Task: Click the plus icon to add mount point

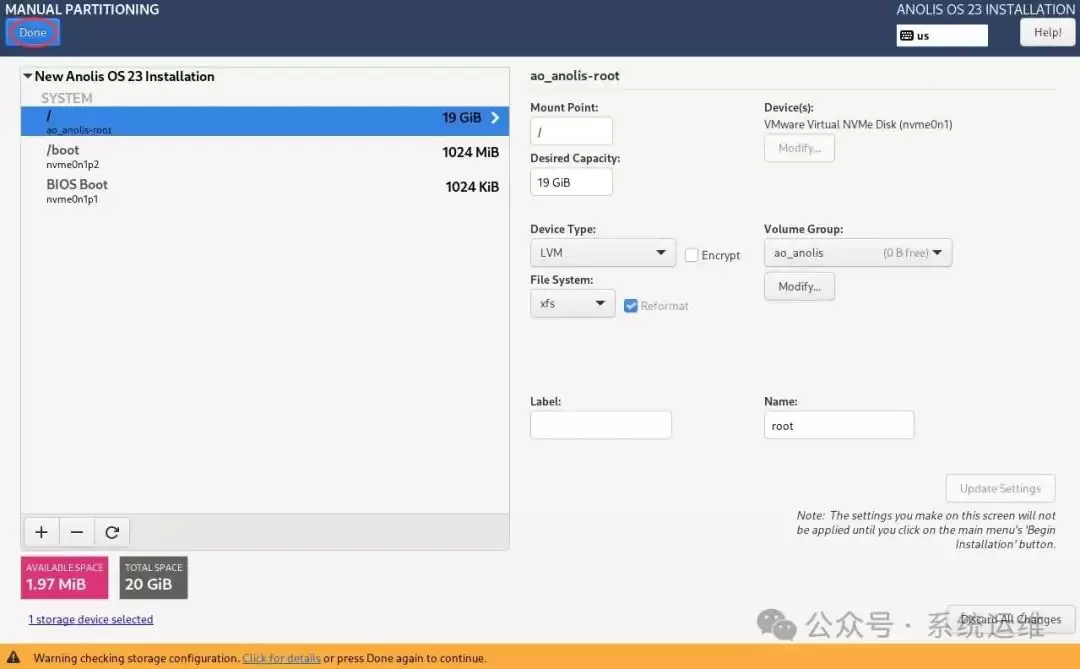Action: 41,532
